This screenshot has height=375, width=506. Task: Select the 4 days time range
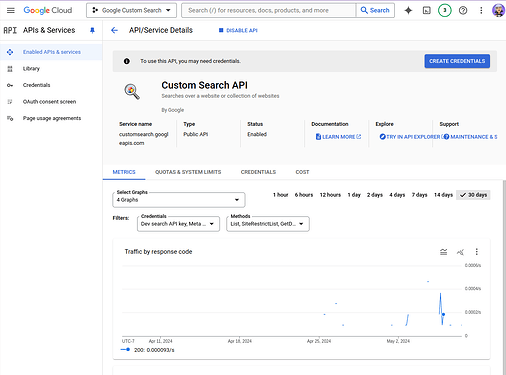(x=397, y=195)
